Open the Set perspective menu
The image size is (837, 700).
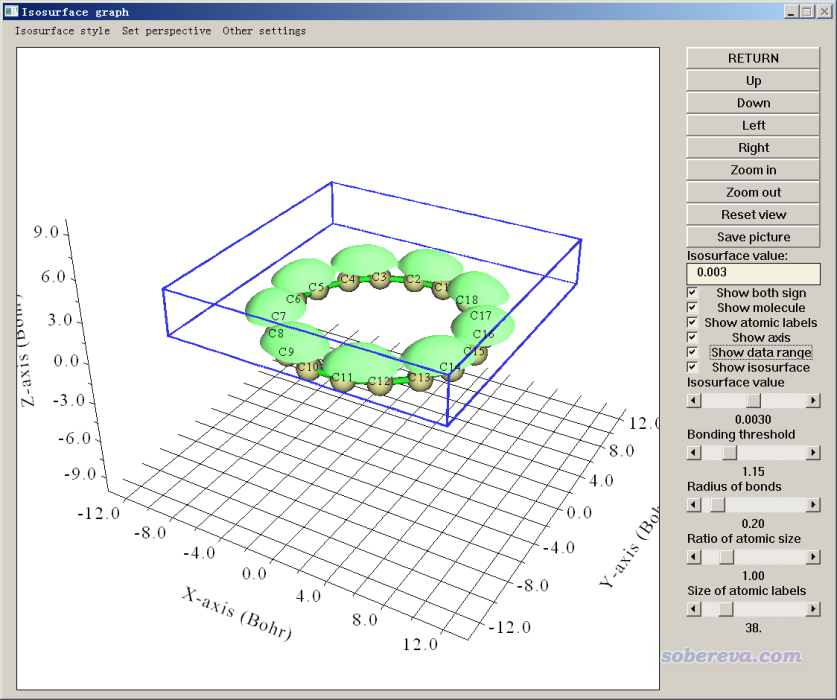(166, 31)
